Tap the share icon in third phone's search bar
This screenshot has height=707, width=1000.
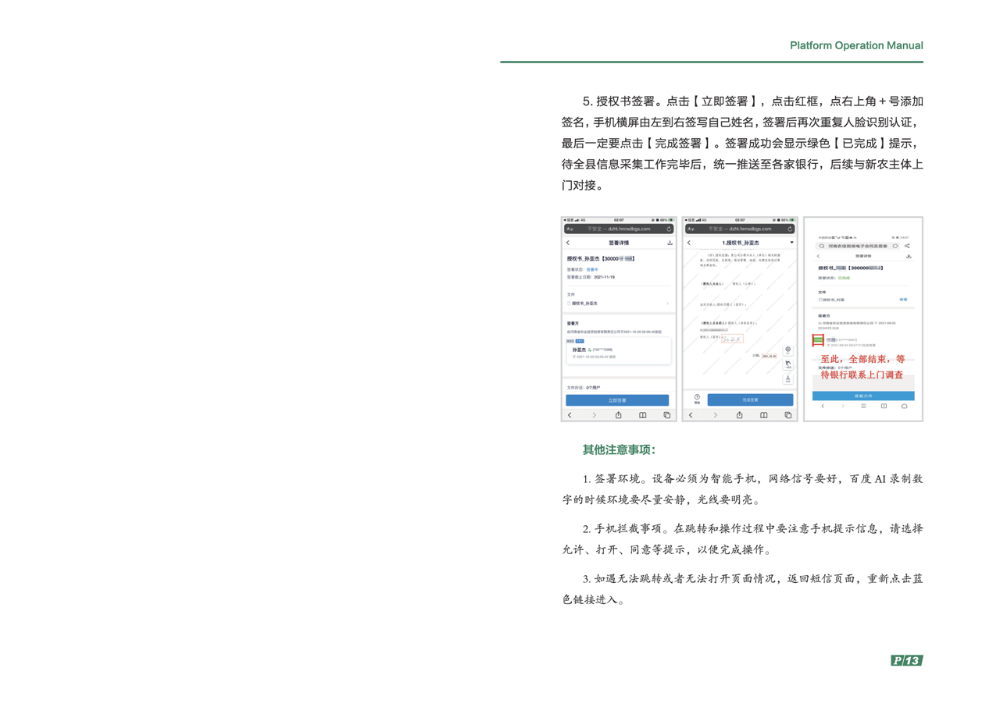[x=907, y=245]
